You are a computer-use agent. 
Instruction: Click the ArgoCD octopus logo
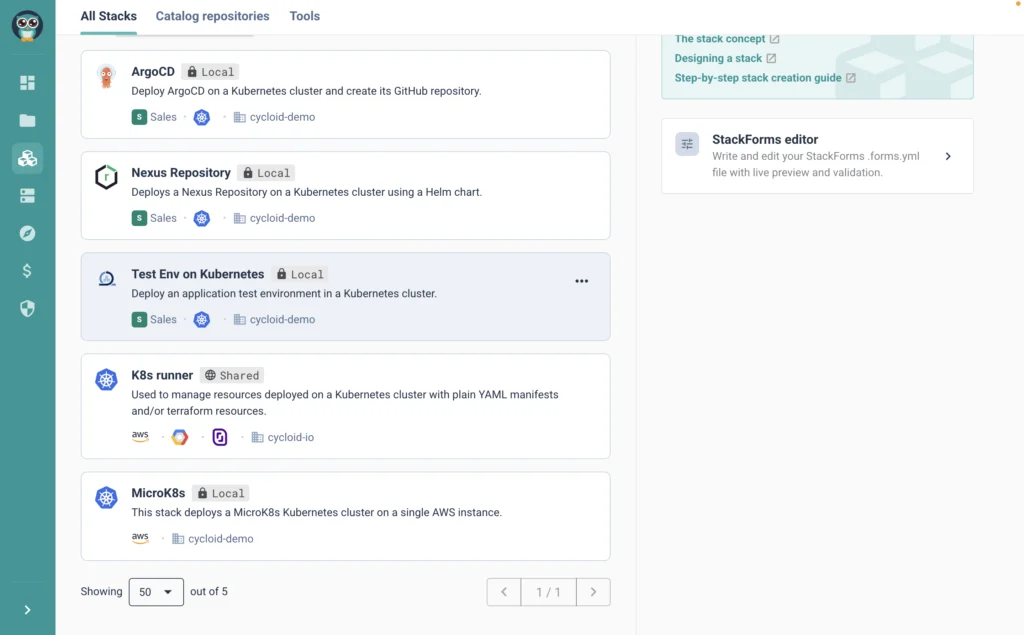(106, 76)
